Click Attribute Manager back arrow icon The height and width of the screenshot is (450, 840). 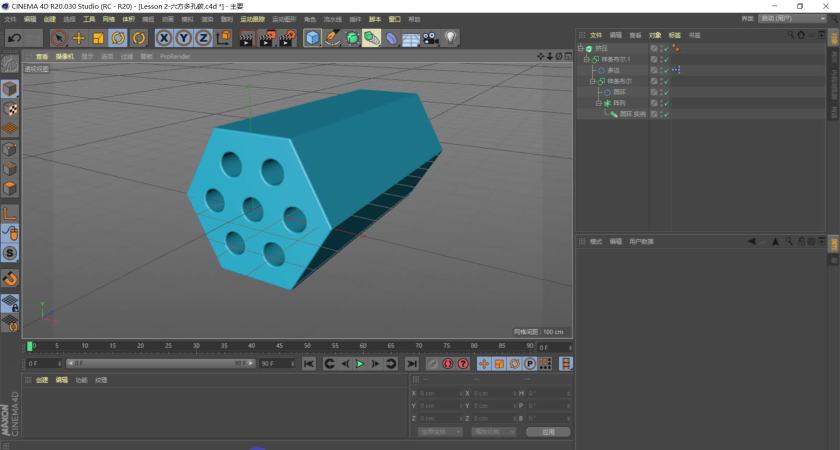click(x=752, y=242)
